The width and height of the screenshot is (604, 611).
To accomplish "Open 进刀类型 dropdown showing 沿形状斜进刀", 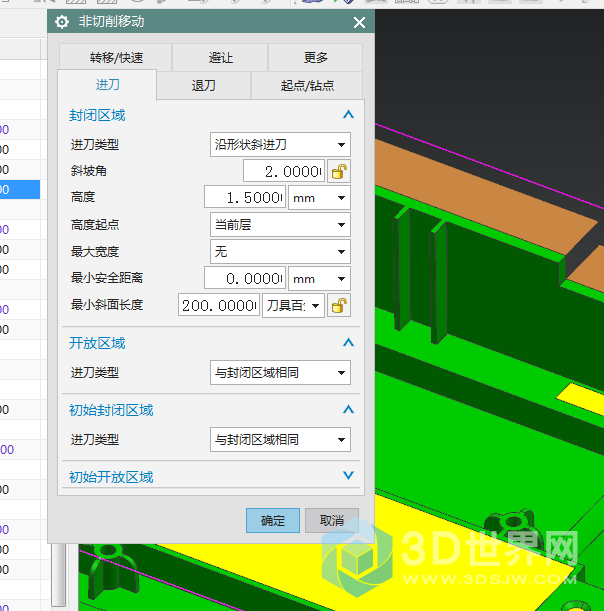I will coord(280,145).
